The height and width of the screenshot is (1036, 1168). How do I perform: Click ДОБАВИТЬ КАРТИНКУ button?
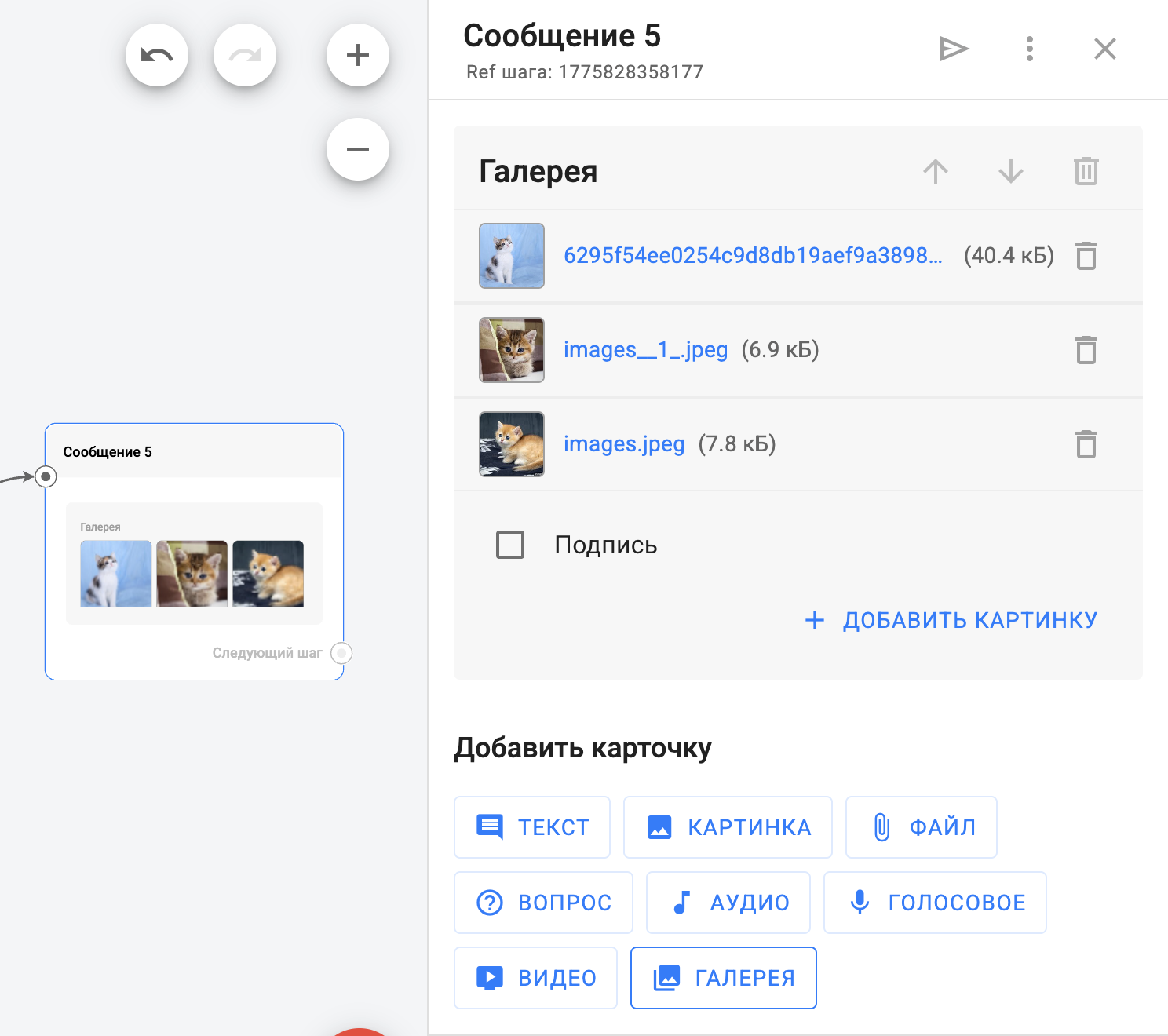pos(951,620)
